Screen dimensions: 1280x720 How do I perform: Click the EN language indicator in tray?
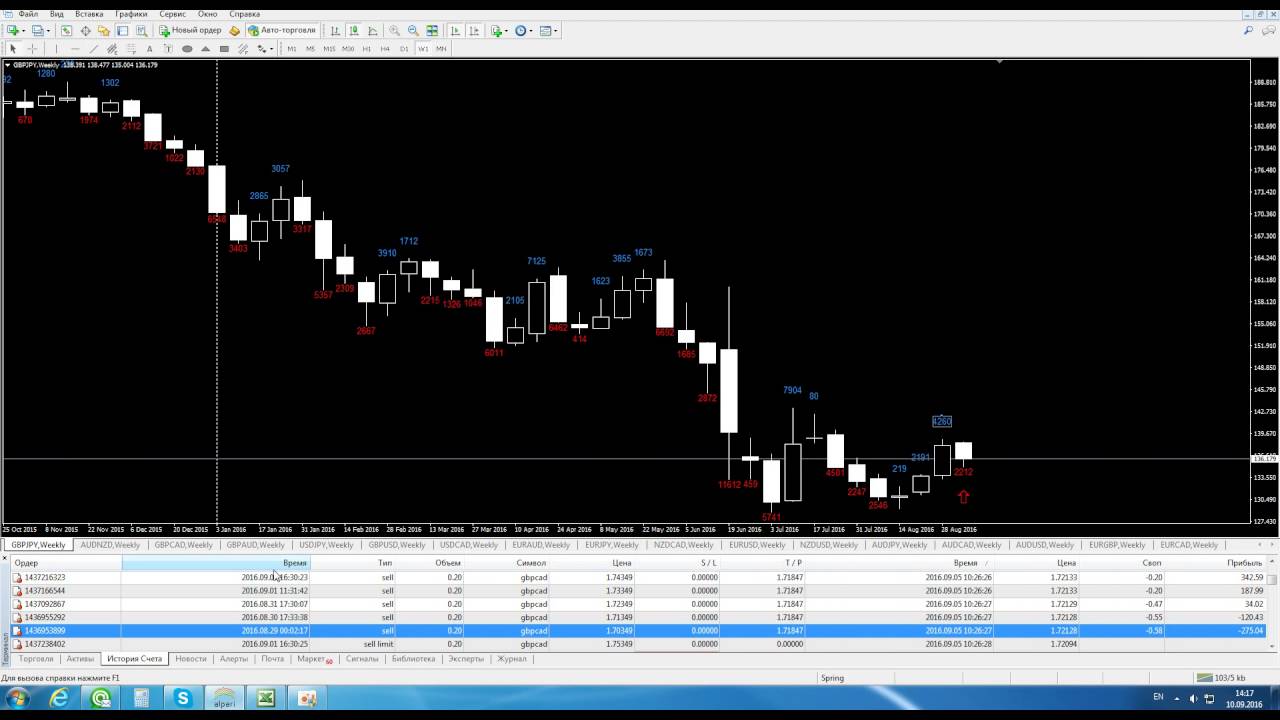click(x=1158, y=697)
